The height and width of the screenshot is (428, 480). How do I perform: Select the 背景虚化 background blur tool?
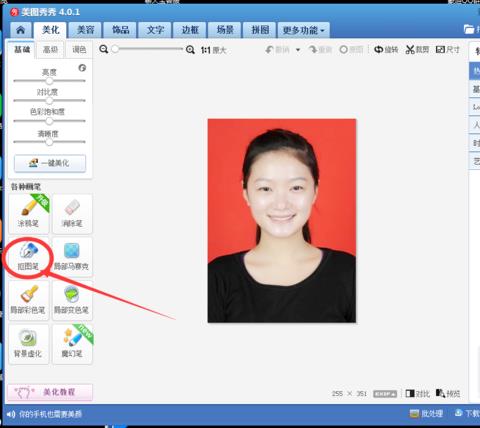tap(29, 344)
